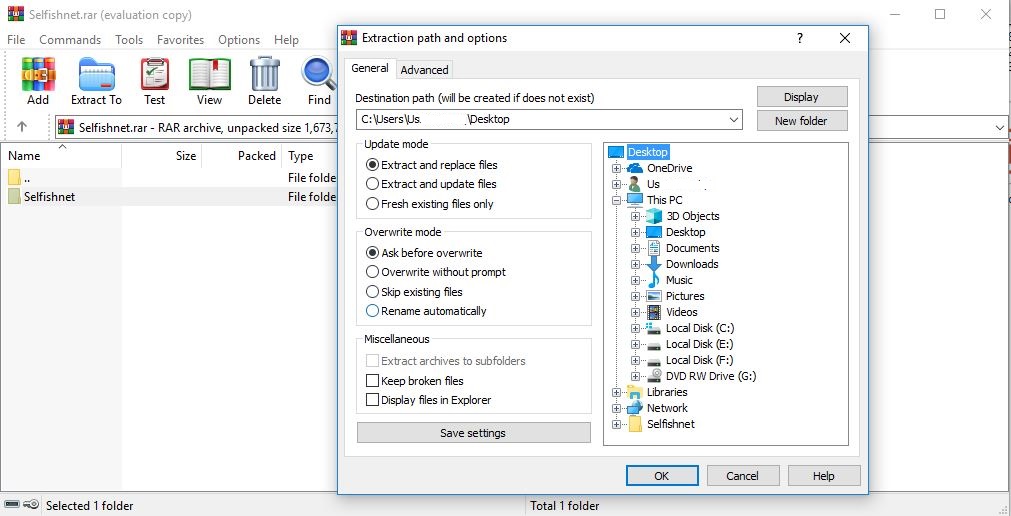
Task: Expand the OneDrive tree node
Action: coord(617,168)
